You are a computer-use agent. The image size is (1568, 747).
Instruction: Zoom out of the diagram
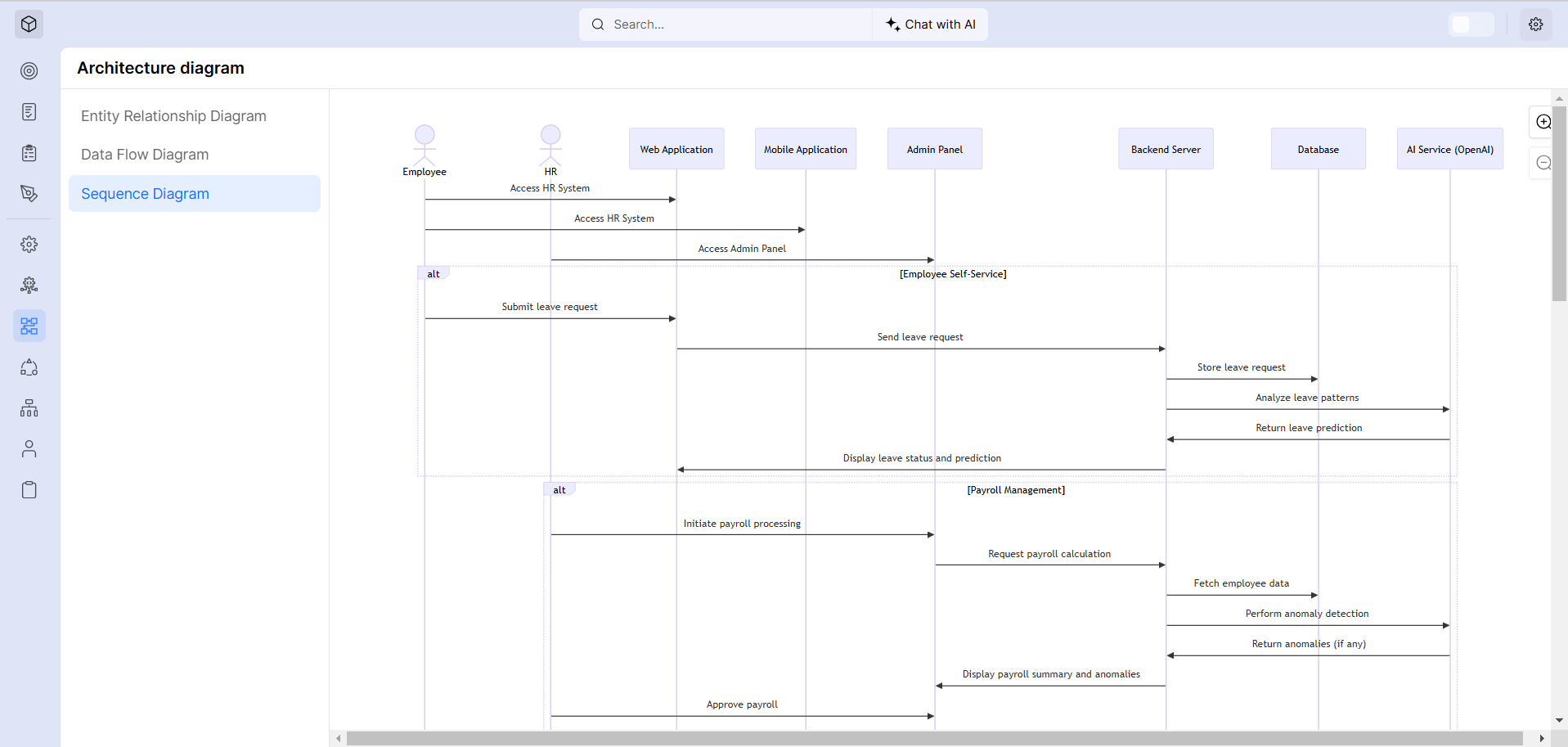(x=1543, y=163)
